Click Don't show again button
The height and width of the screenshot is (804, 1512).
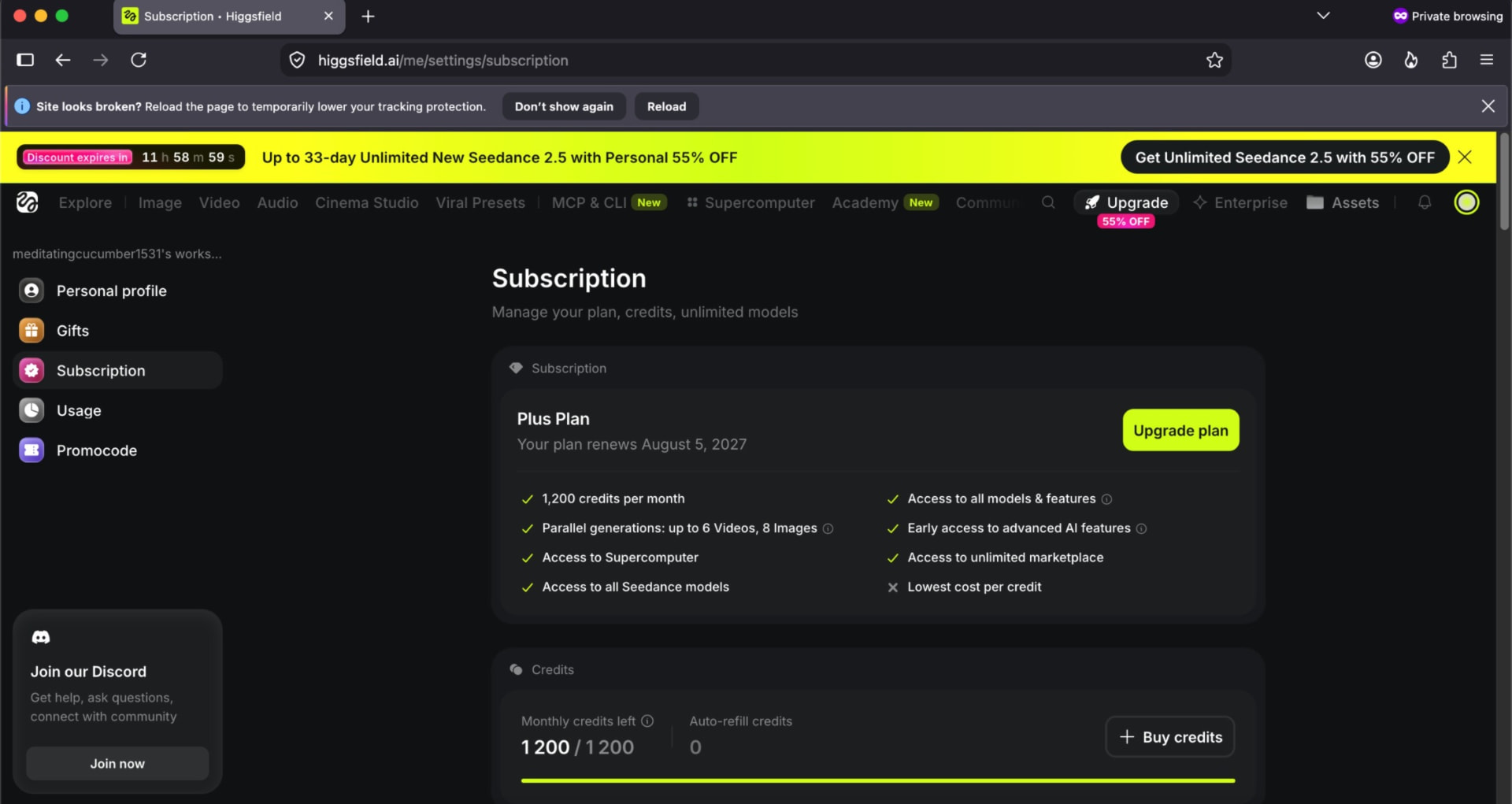[x=564, y=106]
